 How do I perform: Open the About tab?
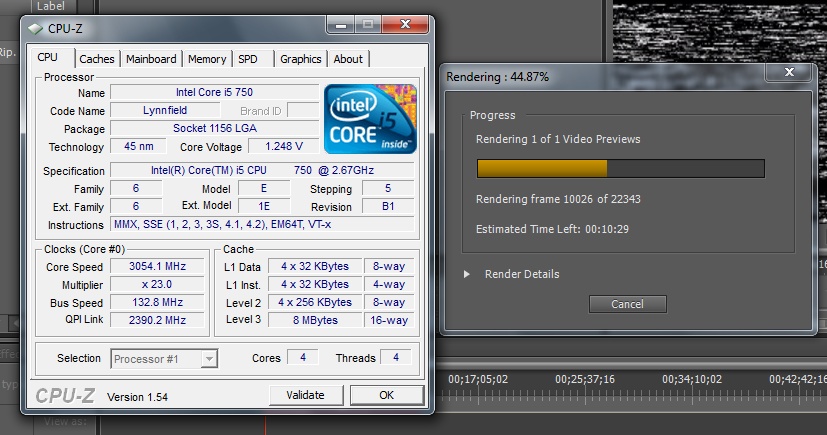(348, 59)
